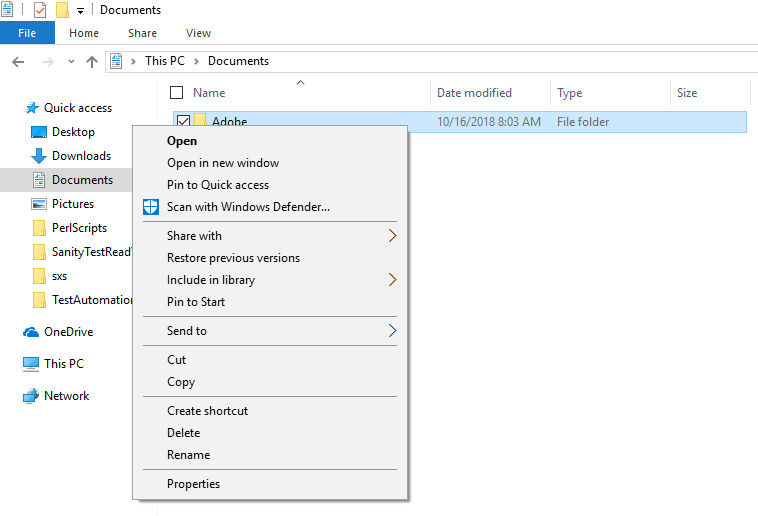758x516 pixels.
Task: Sort by the Type column header
Action: pos(569,92)
